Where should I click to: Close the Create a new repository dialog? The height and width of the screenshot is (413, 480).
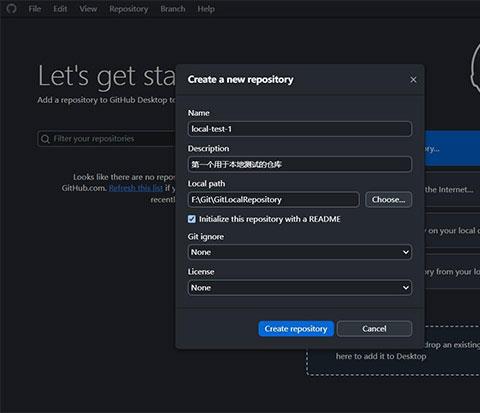(413, 80)
